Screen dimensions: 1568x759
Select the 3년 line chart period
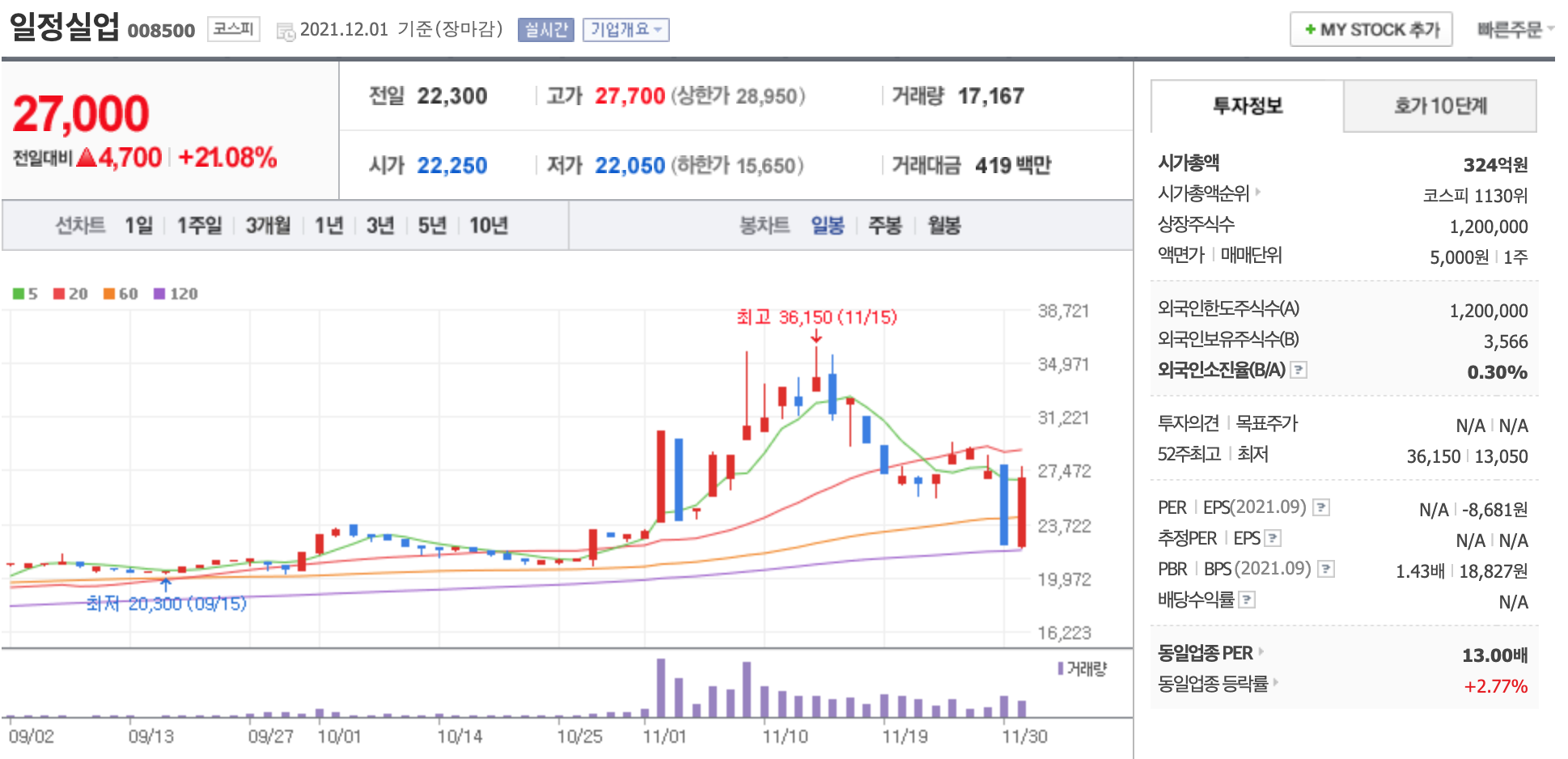pyautogui.click(x=380, y=226)
